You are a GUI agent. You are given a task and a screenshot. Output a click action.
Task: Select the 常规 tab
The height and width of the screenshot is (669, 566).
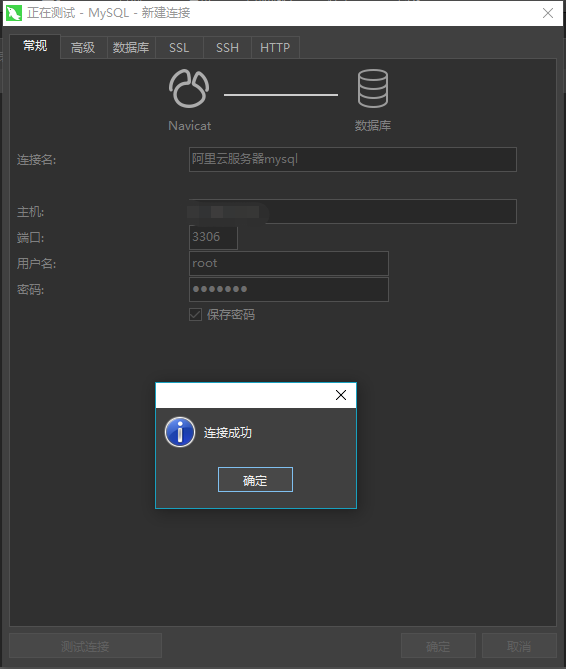(35, 46)
